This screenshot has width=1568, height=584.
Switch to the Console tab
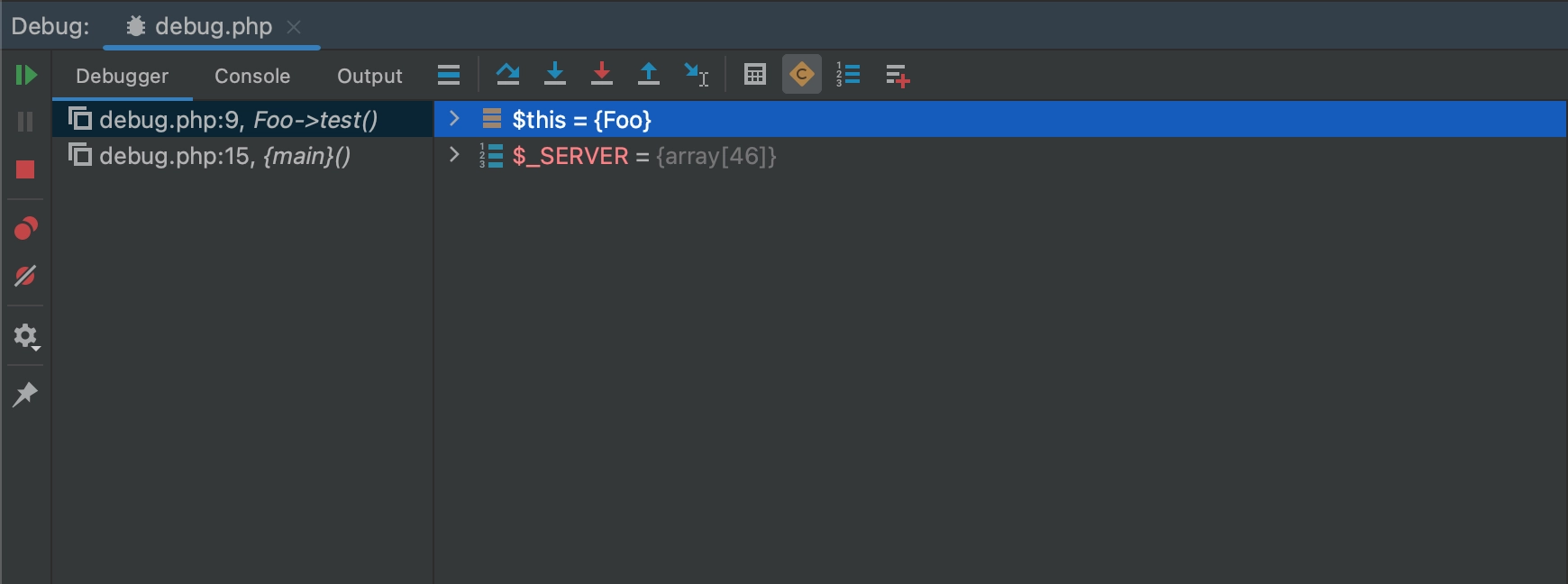(252, 77)
